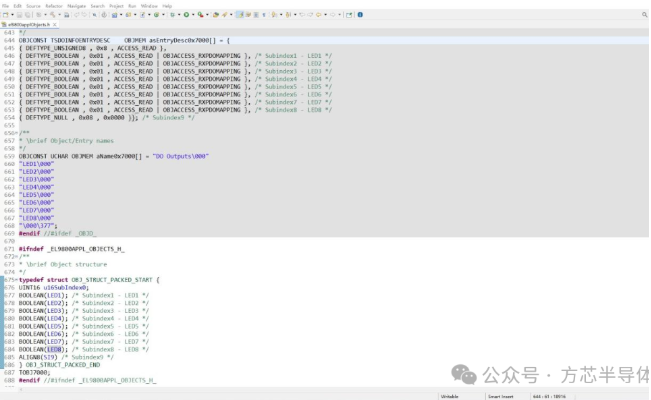The image size is (651, 400).
Task: Open the Edit menu
Action: pos(17,6)
